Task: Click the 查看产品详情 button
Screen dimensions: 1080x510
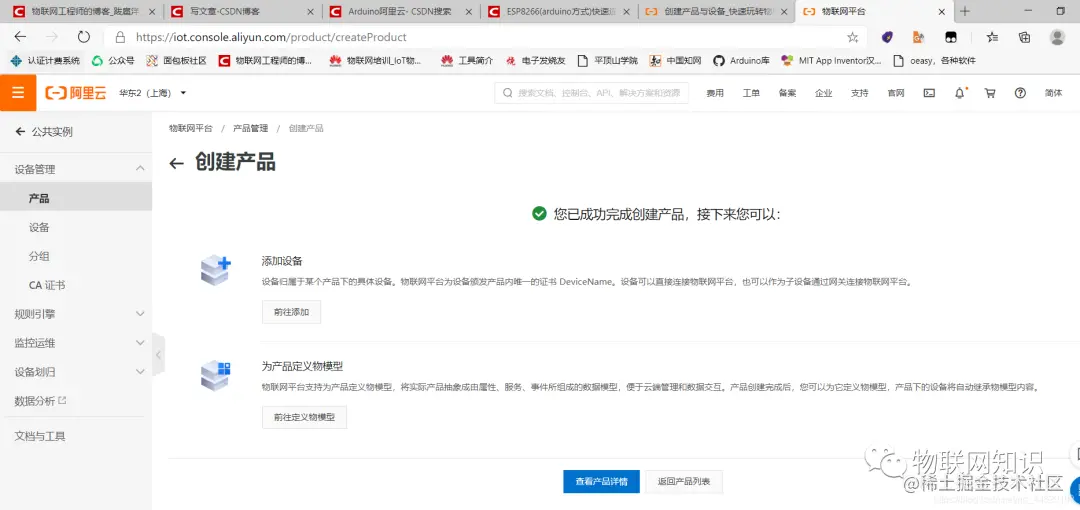Action: (x=602, y=482)
